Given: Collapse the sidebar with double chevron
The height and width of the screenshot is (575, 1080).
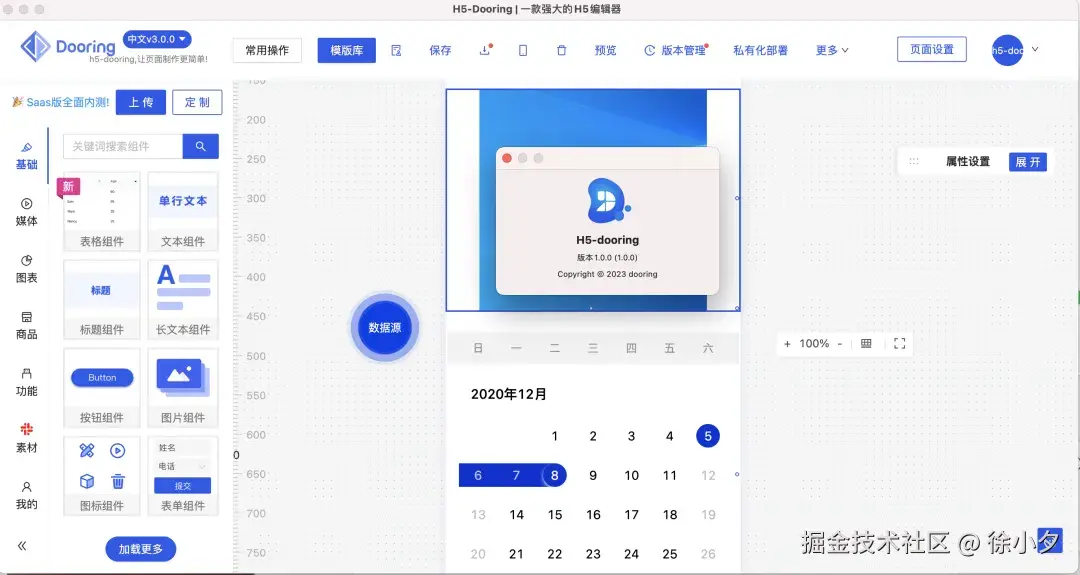Looking at the screenshot, I should tap(22, 546).
